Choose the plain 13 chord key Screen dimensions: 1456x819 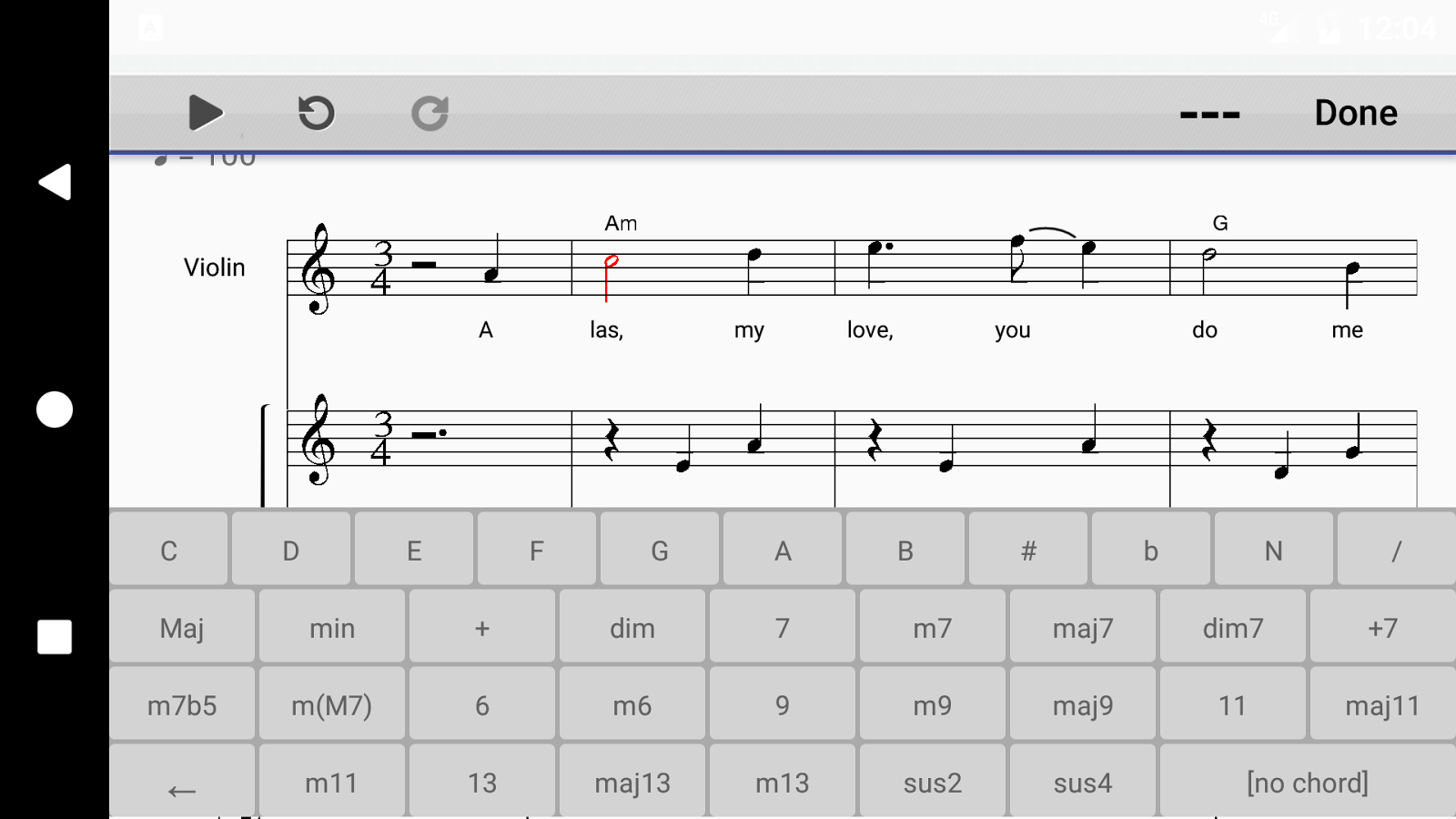(482, 781)
